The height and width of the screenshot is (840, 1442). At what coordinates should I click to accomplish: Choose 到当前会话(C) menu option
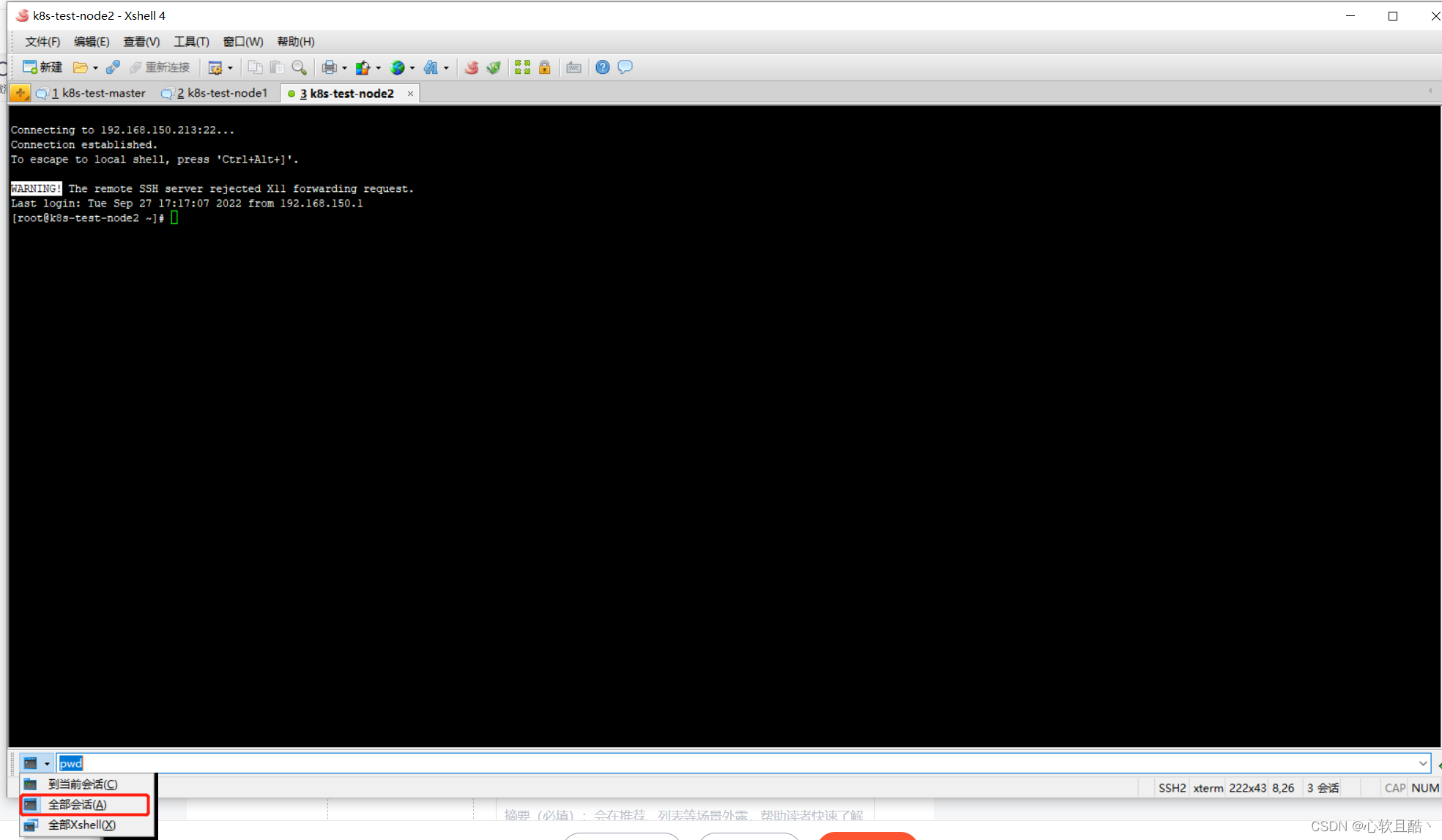pyautogui.click(x=82, y=784)
